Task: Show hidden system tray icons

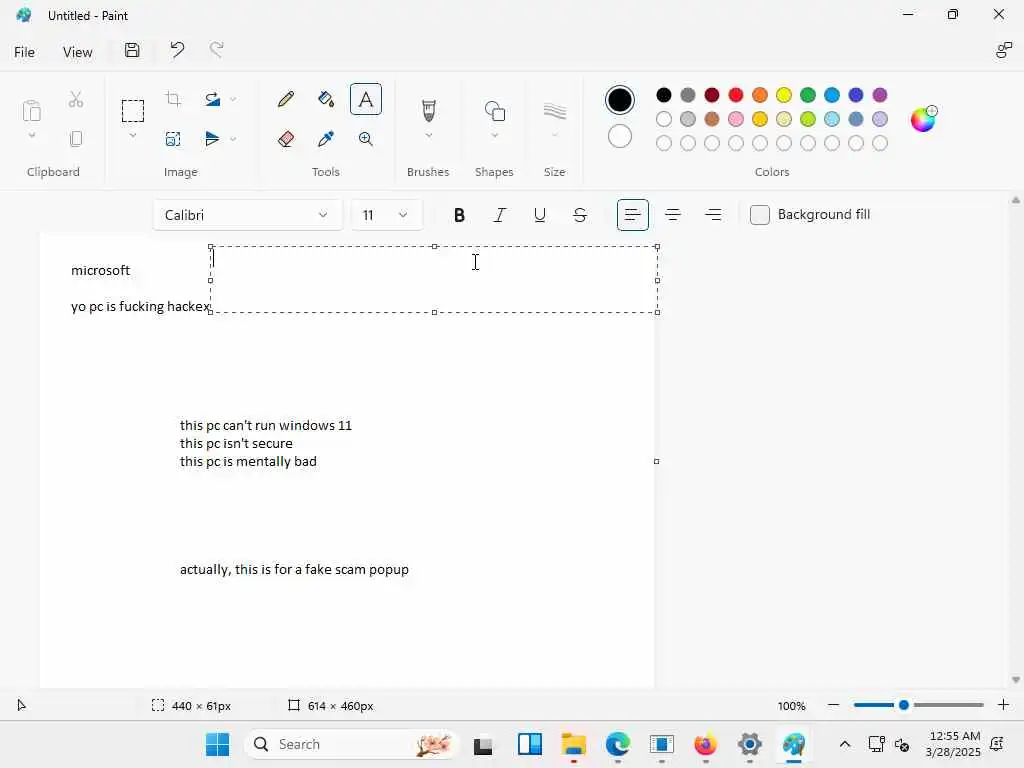Action: click(x=844, y=744)
